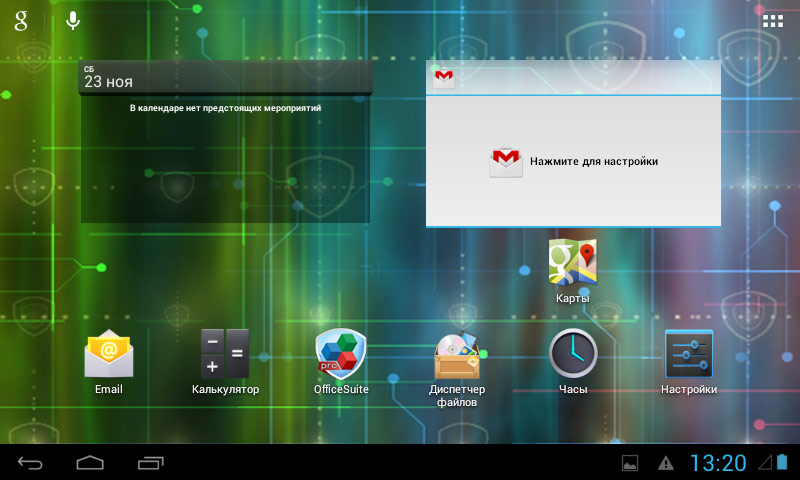Open the warning notification icon

pos(665,463)
